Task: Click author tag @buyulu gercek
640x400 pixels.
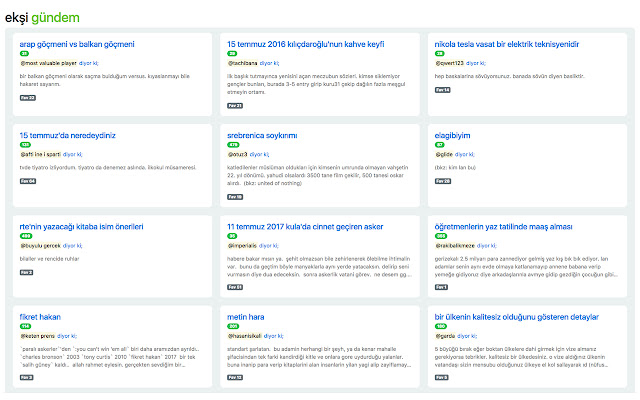Action: [40, 246]
